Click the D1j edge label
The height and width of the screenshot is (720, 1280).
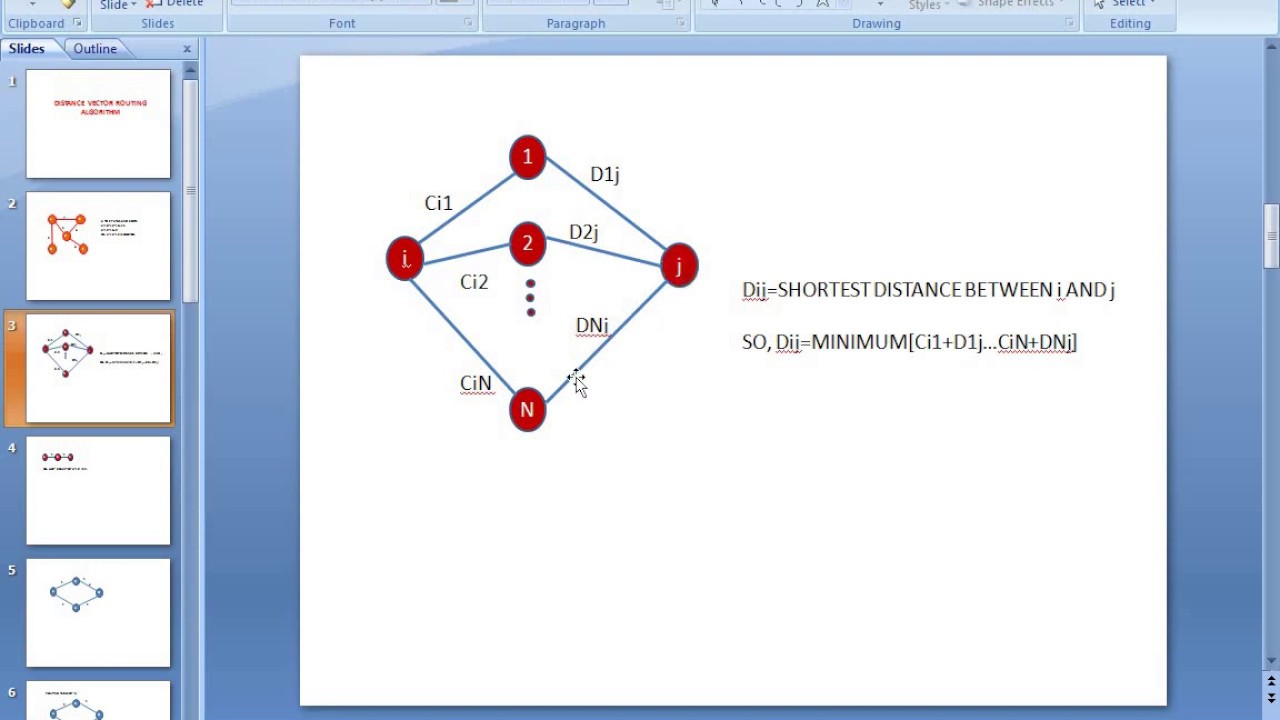[605, 174]
